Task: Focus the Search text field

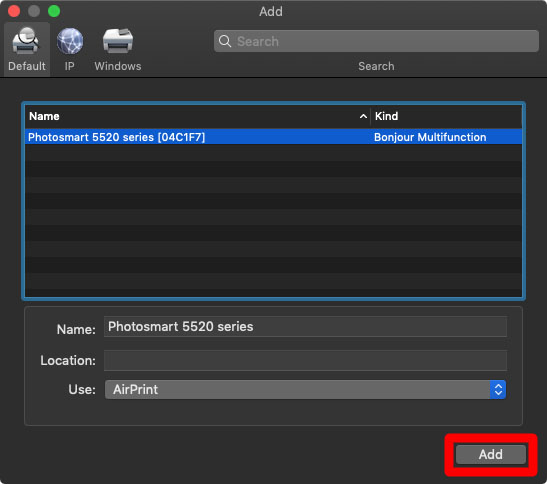Action: tap(376, 41)
